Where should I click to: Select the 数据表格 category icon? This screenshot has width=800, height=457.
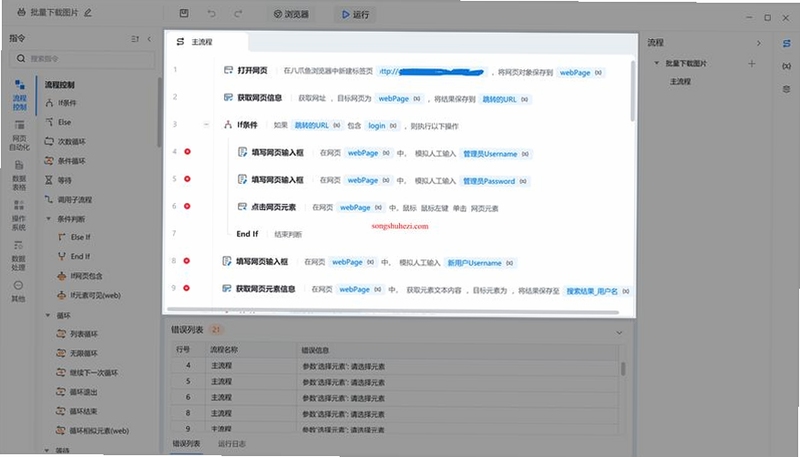[19, 175]
